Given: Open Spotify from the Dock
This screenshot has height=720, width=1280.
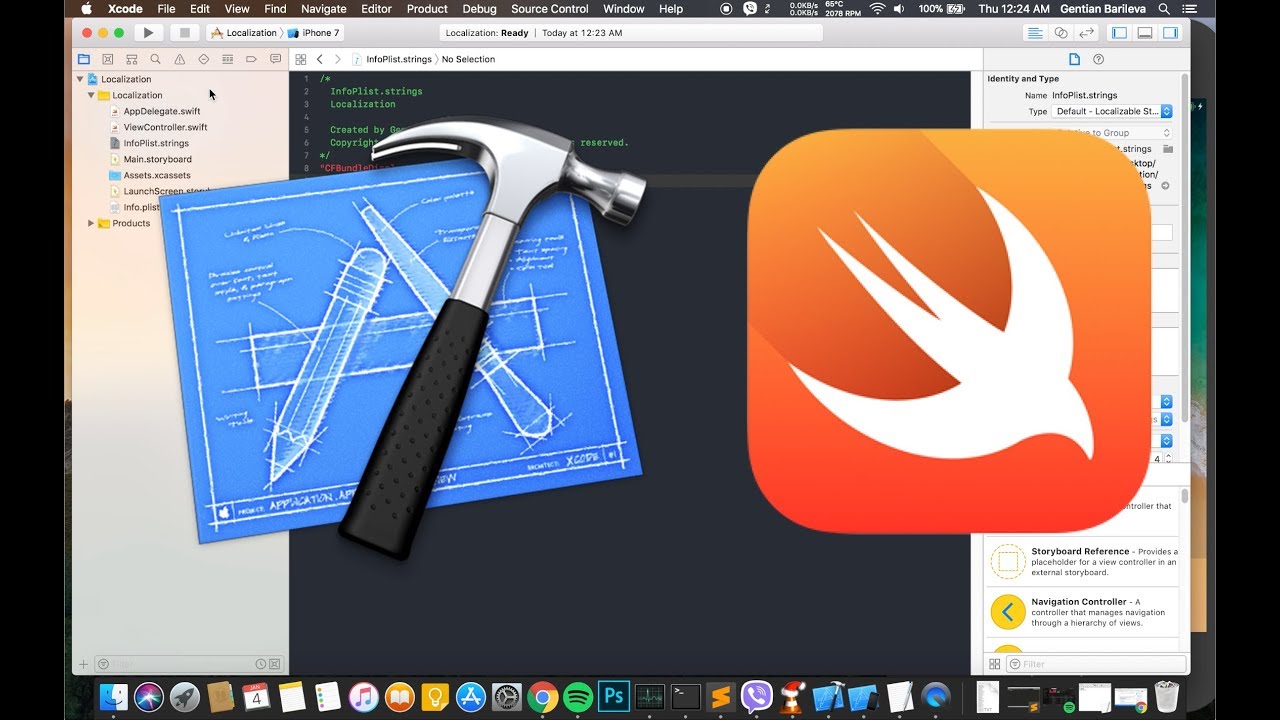Looking at the screenshot, I should [x=578, y=696].
